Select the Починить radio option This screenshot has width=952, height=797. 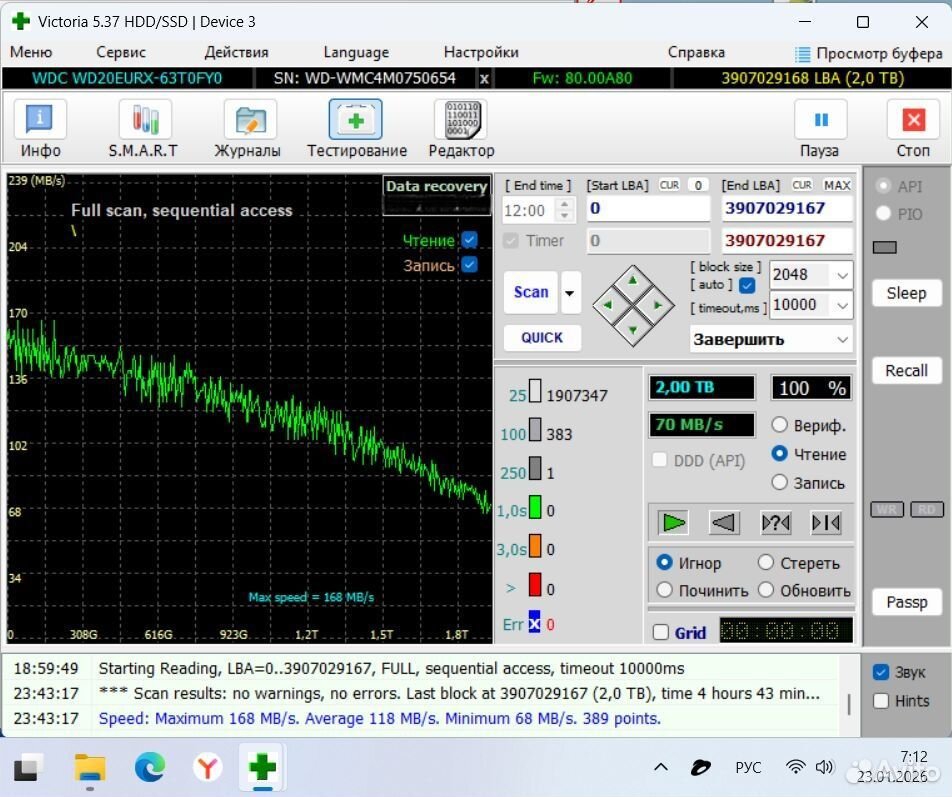[x=664, y=590]
